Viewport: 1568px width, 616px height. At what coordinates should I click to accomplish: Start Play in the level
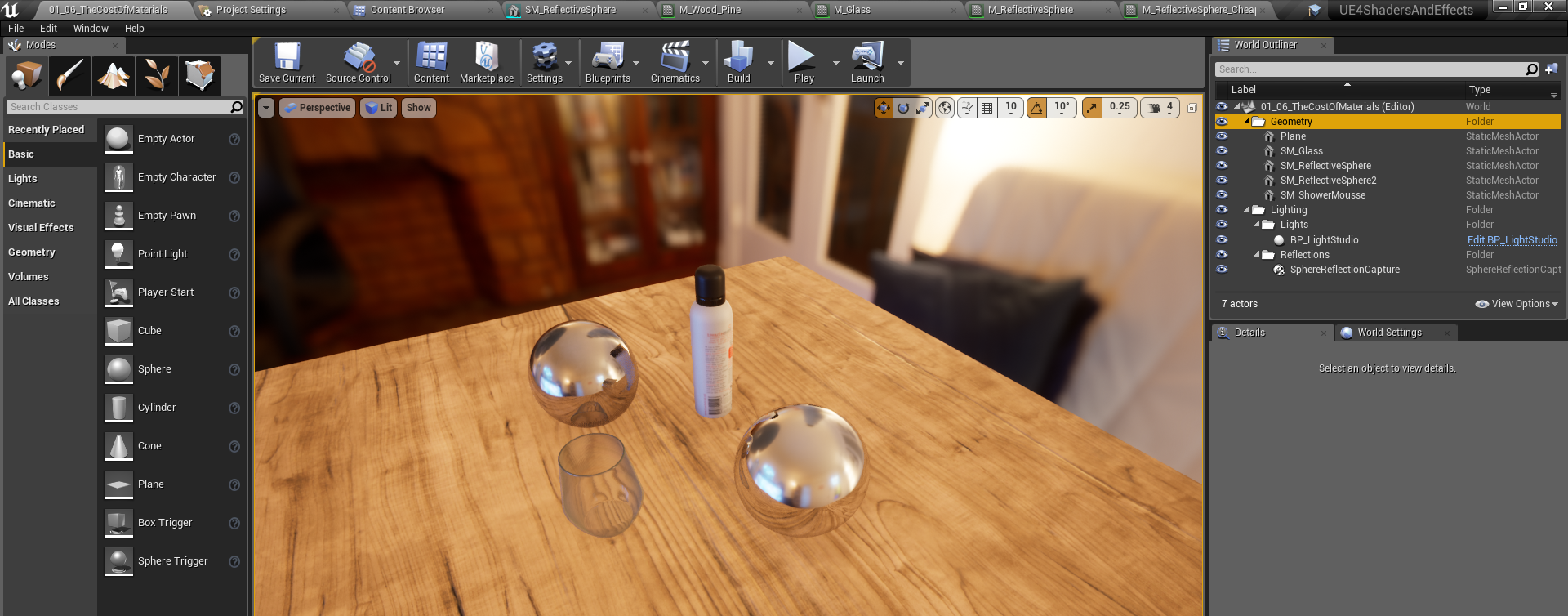coord(804,63)
